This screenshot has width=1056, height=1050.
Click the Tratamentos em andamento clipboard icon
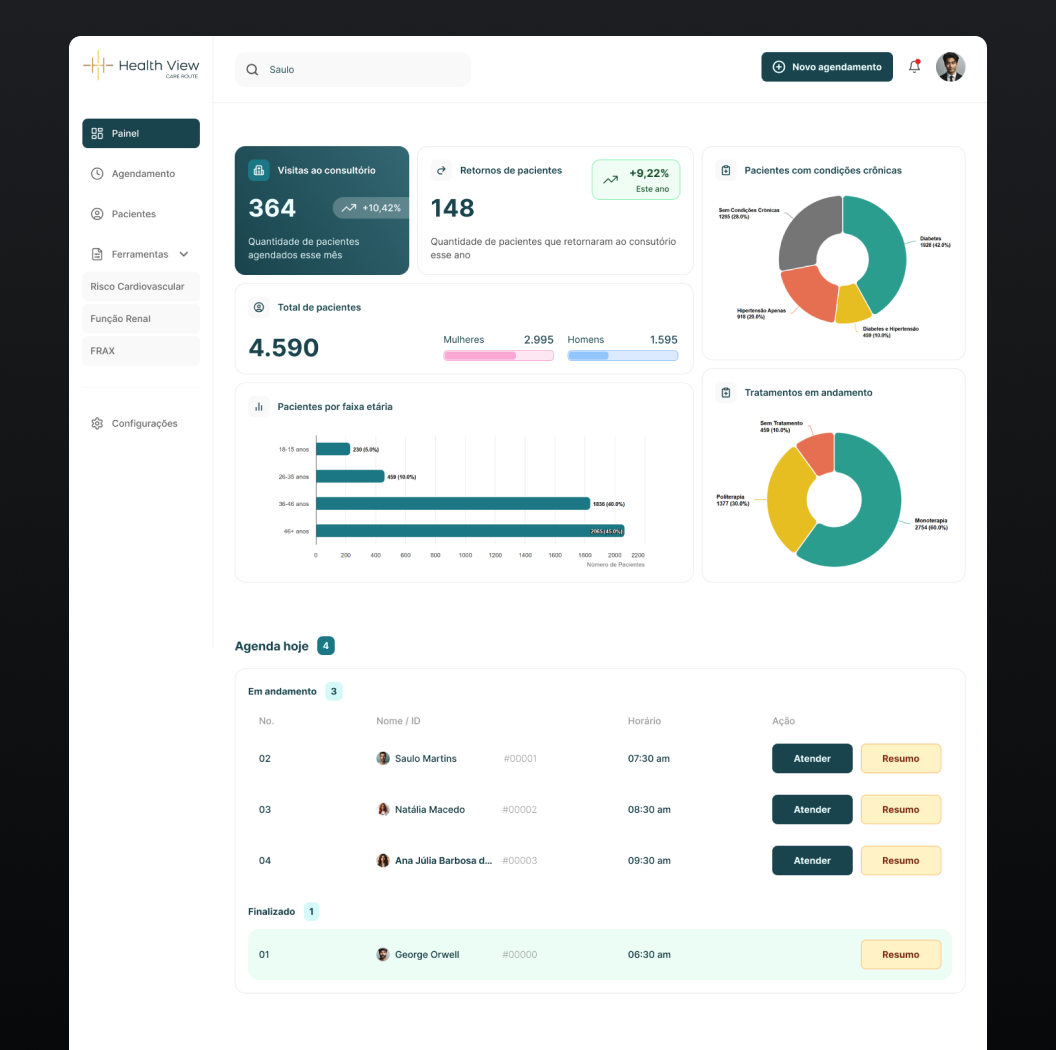tap(726, 393)
